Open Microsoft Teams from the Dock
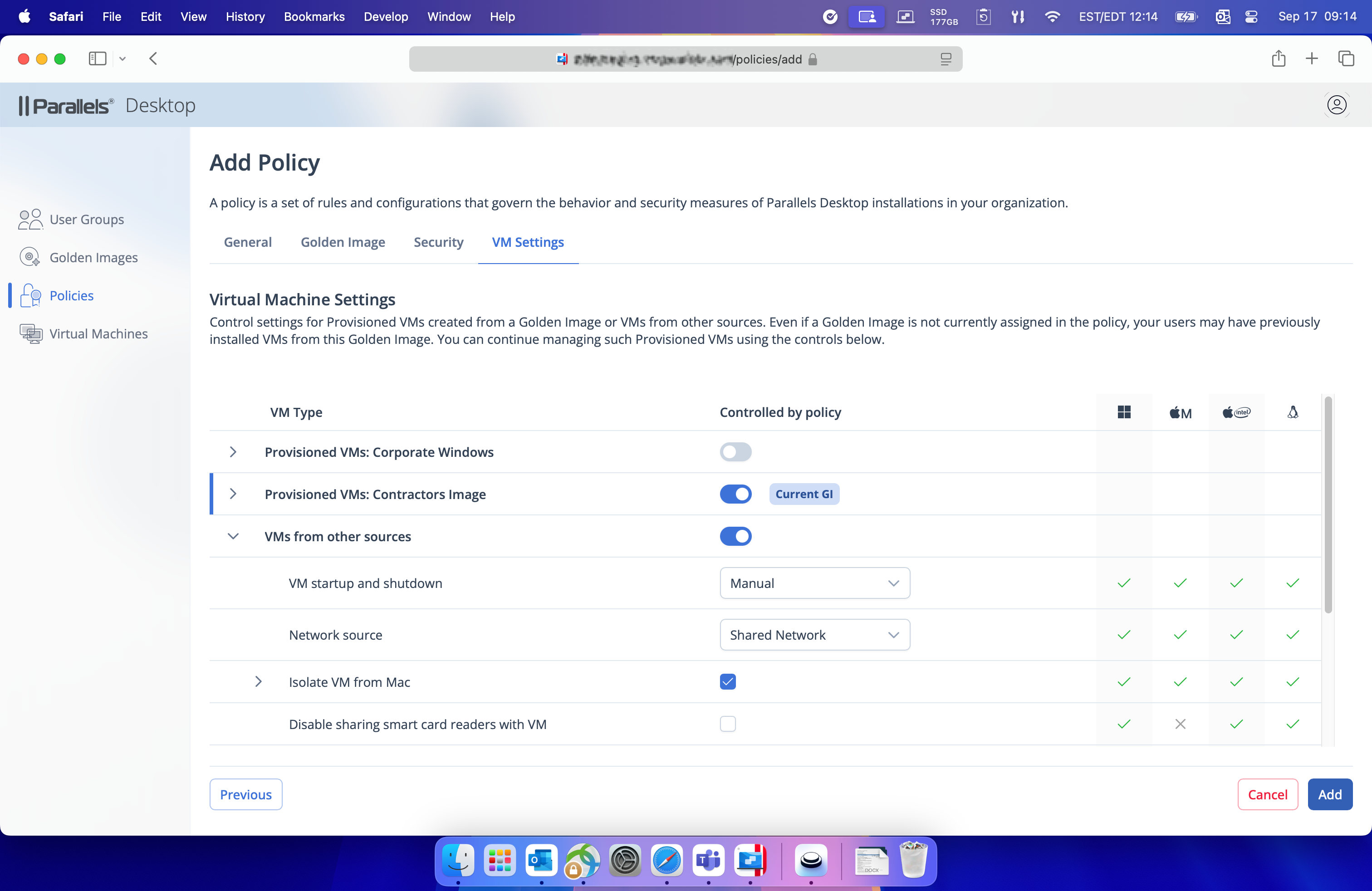The height and width of the screenshot is (891, 1372). pos(709,861)
